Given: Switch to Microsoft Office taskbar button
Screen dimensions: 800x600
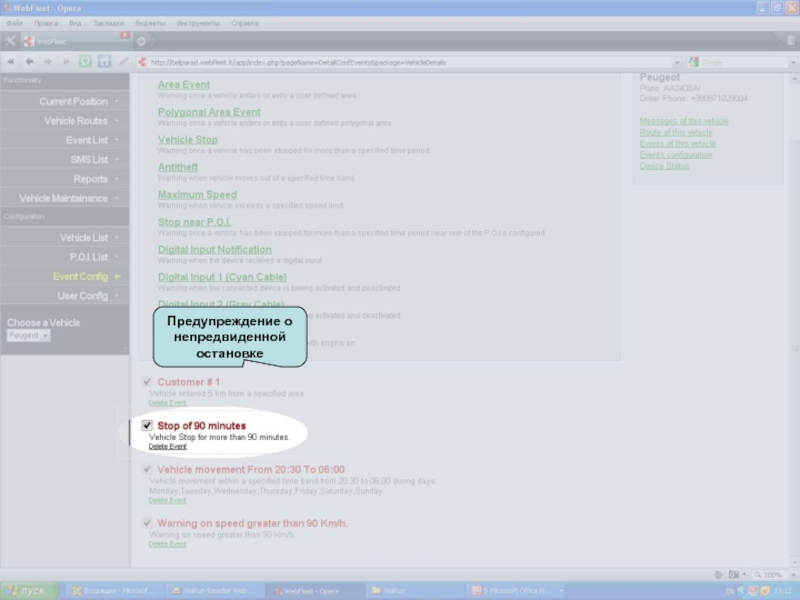Looking at the screenshot, I should tap(516, 591).
